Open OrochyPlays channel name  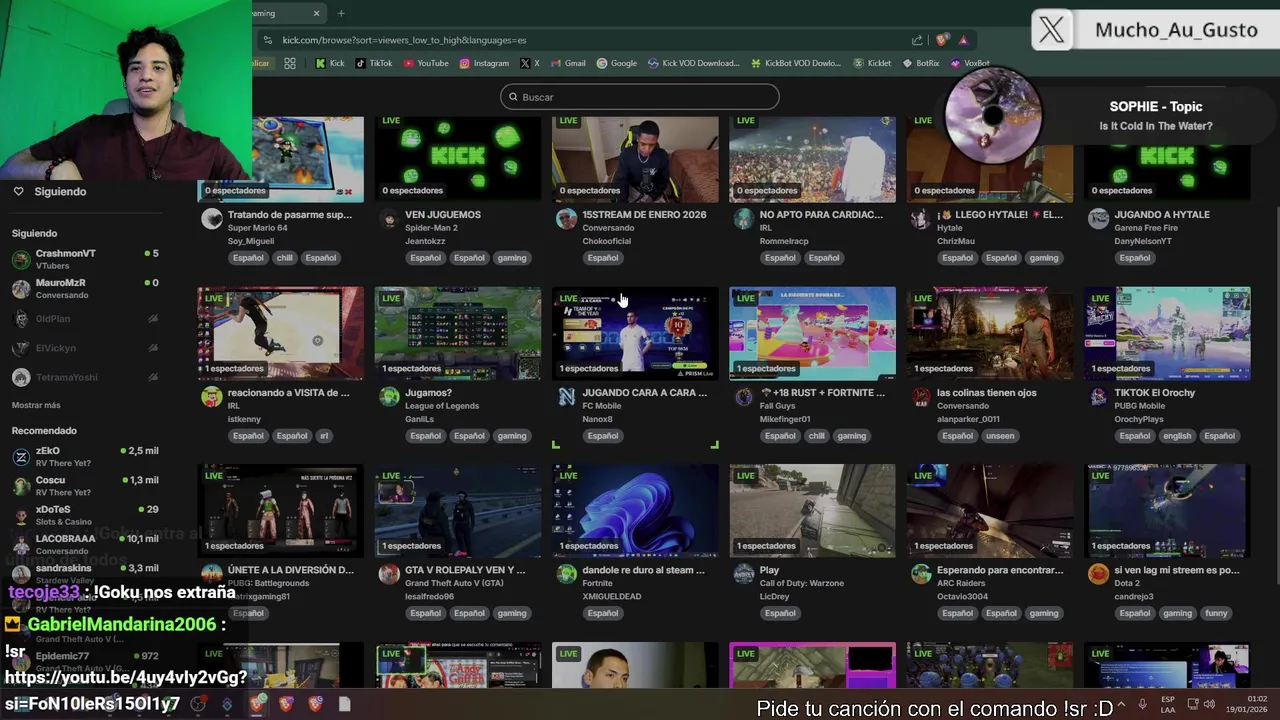pyautogui.click(x=1141, y=419)
